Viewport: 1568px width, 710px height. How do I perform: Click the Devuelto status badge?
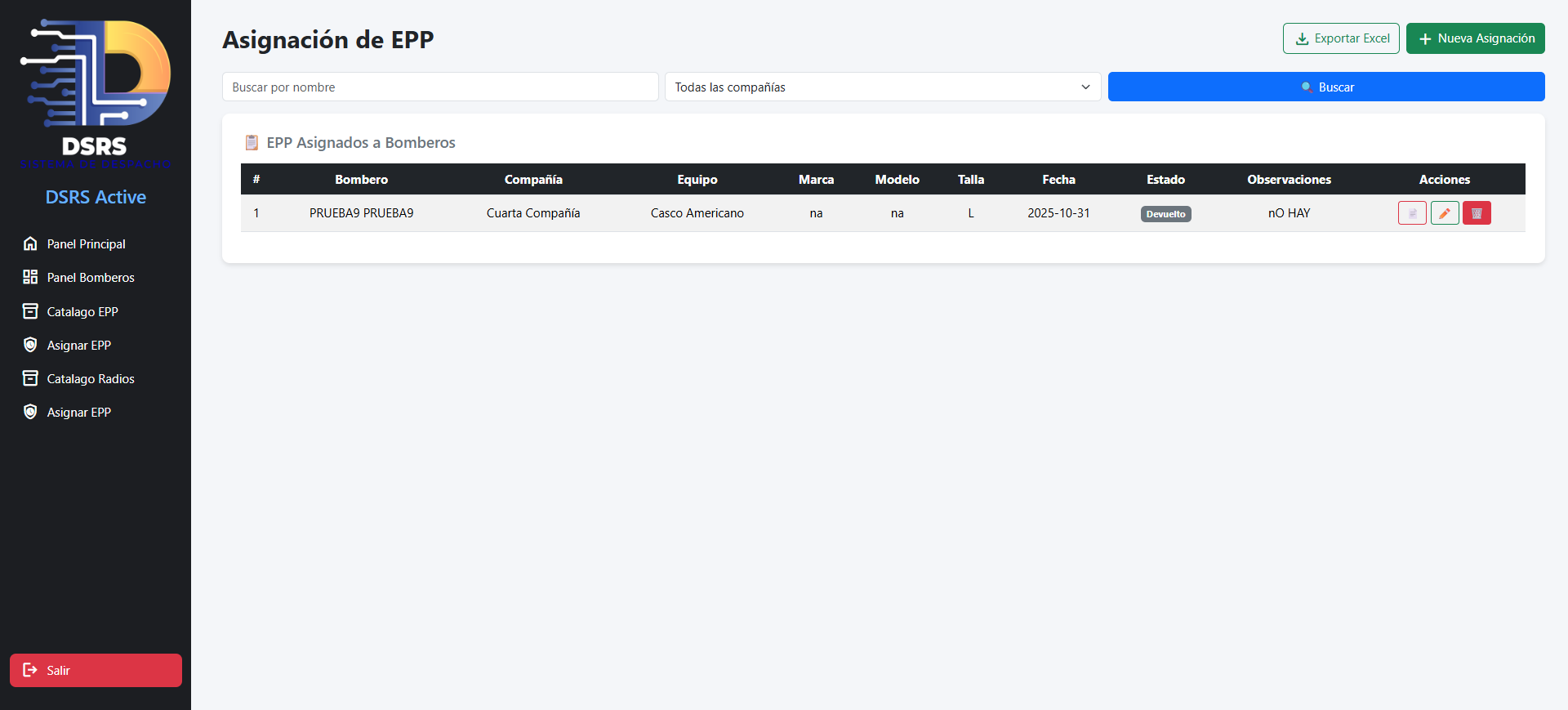pos(1165,214)
